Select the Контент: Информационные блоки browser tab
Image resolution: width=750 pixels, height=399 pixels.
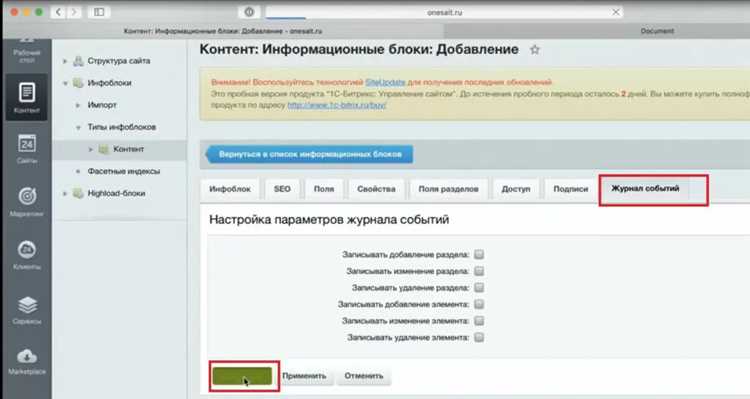pyautogui.click(x=223, y=31)
